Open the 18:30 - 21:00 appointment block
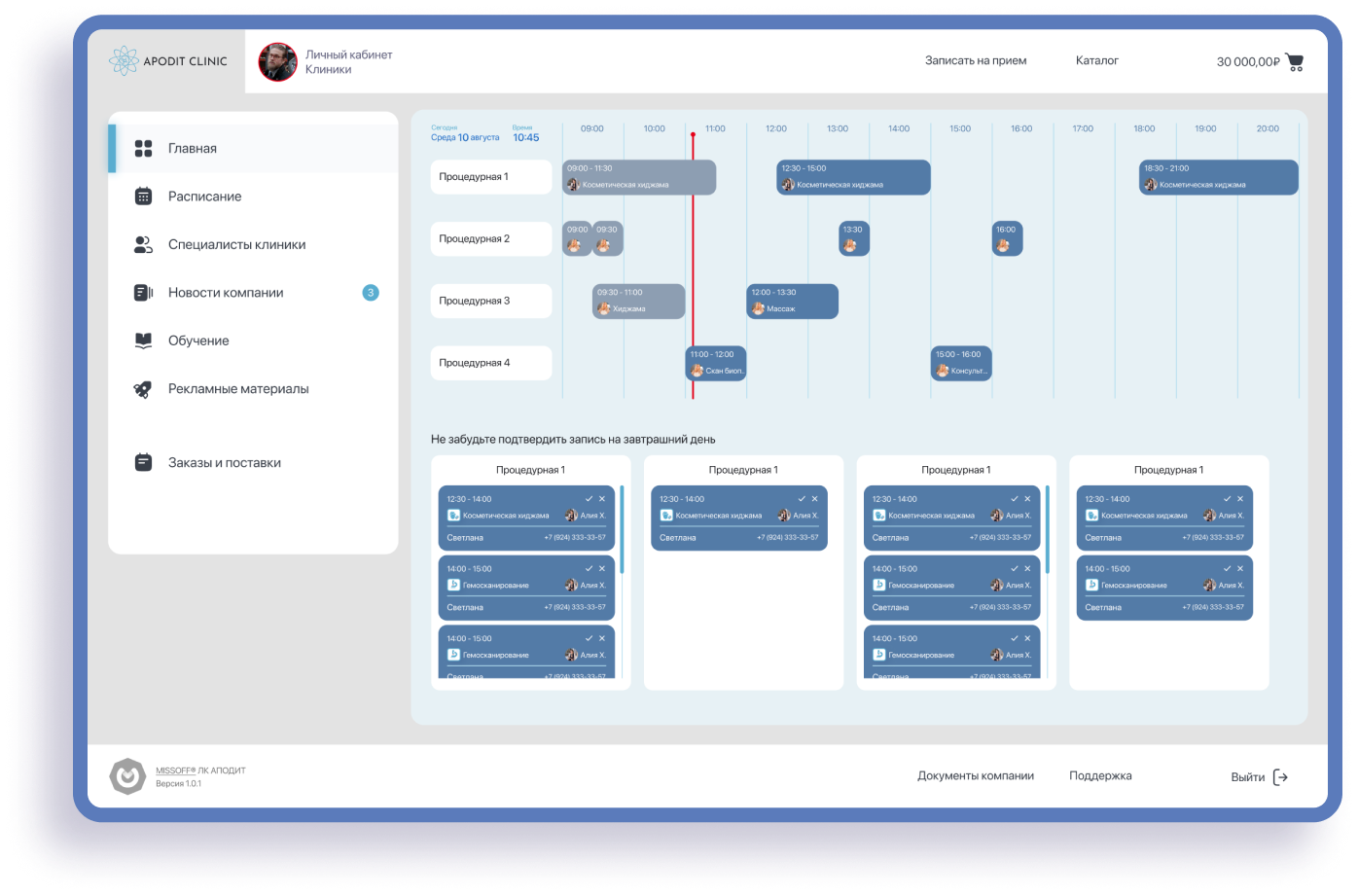This screenshot has height=896, width=1358. 1219,177
